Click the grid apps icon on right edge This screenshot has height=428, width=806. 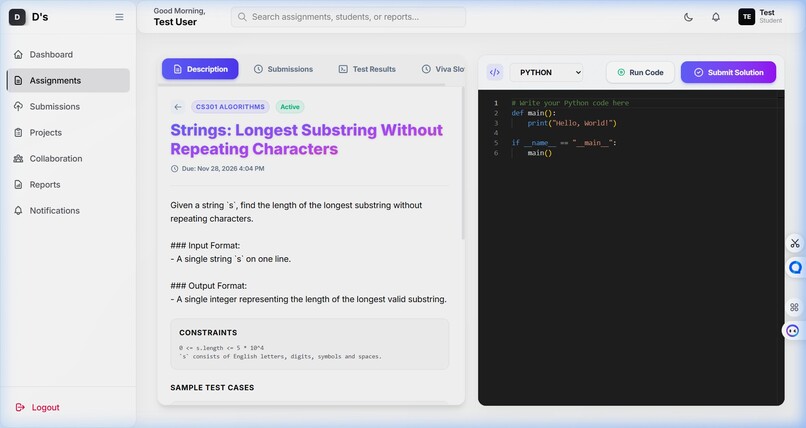coord(794,307)
